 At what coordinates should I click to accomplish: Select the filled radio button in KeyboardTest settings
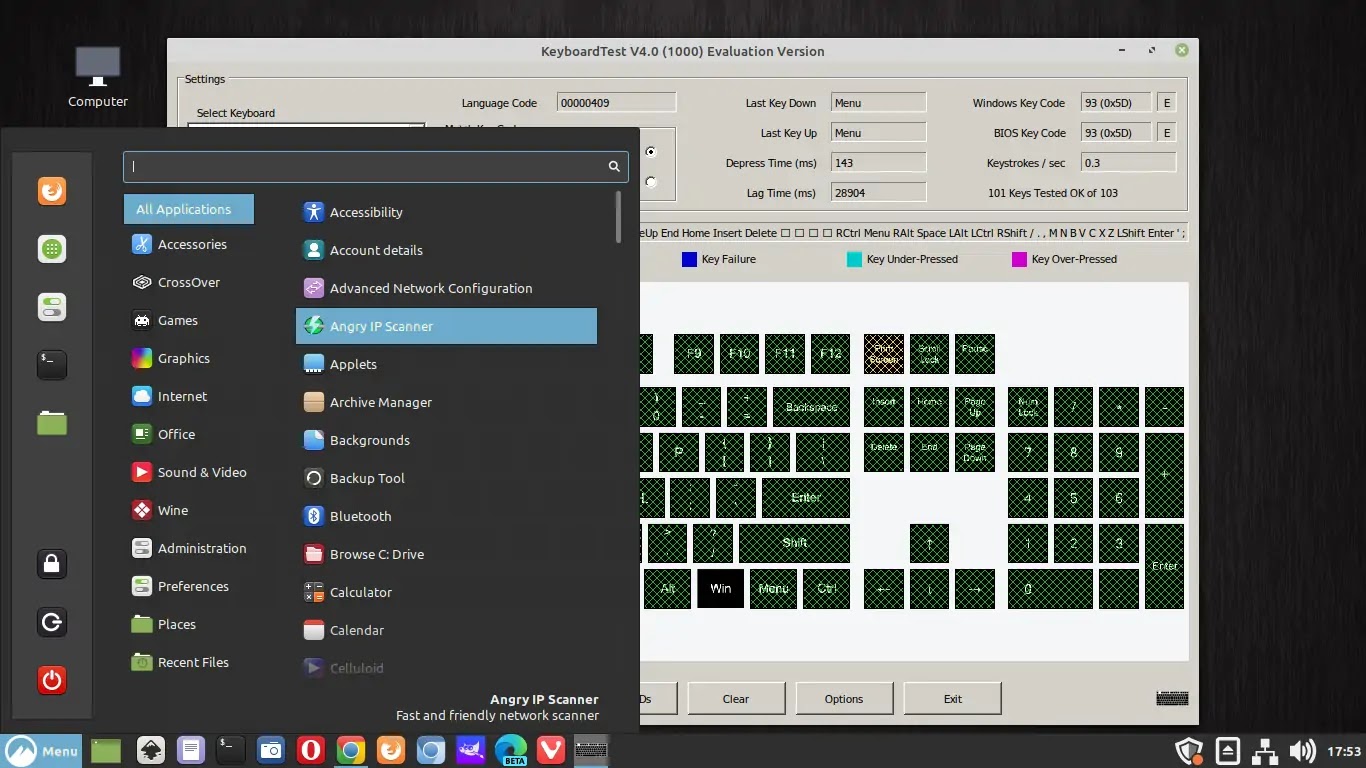click(x=651, y=152)
